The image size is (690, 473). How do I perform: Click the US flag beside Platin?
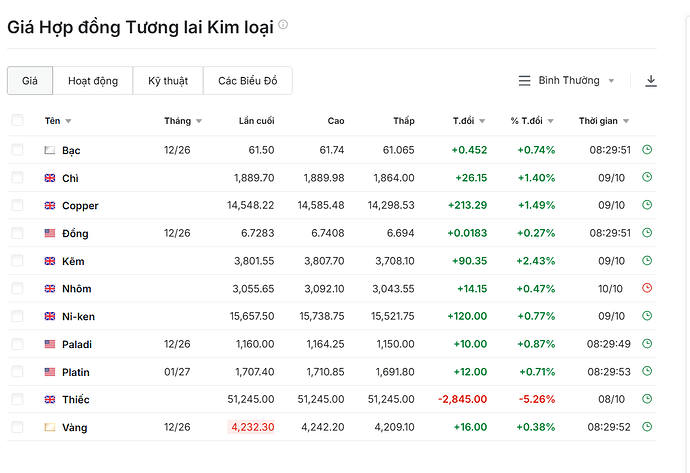50,372
